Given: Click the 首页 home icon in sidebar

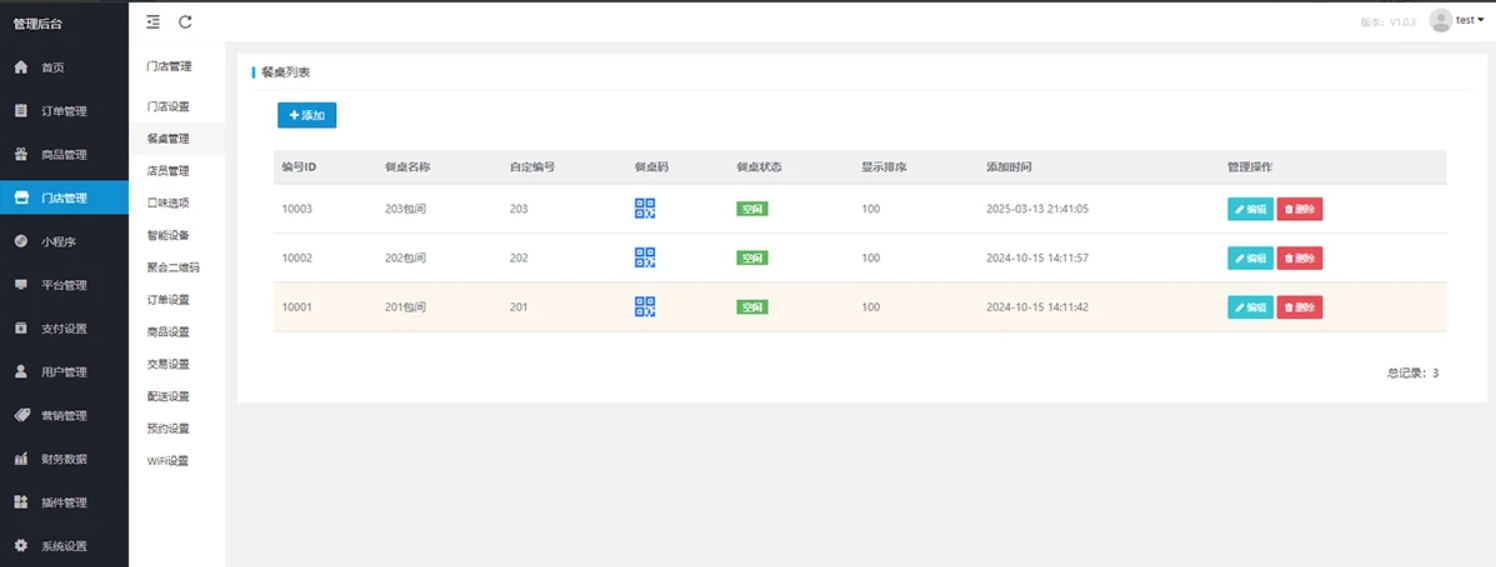Looking at the screenshot, I should point(21,67).
